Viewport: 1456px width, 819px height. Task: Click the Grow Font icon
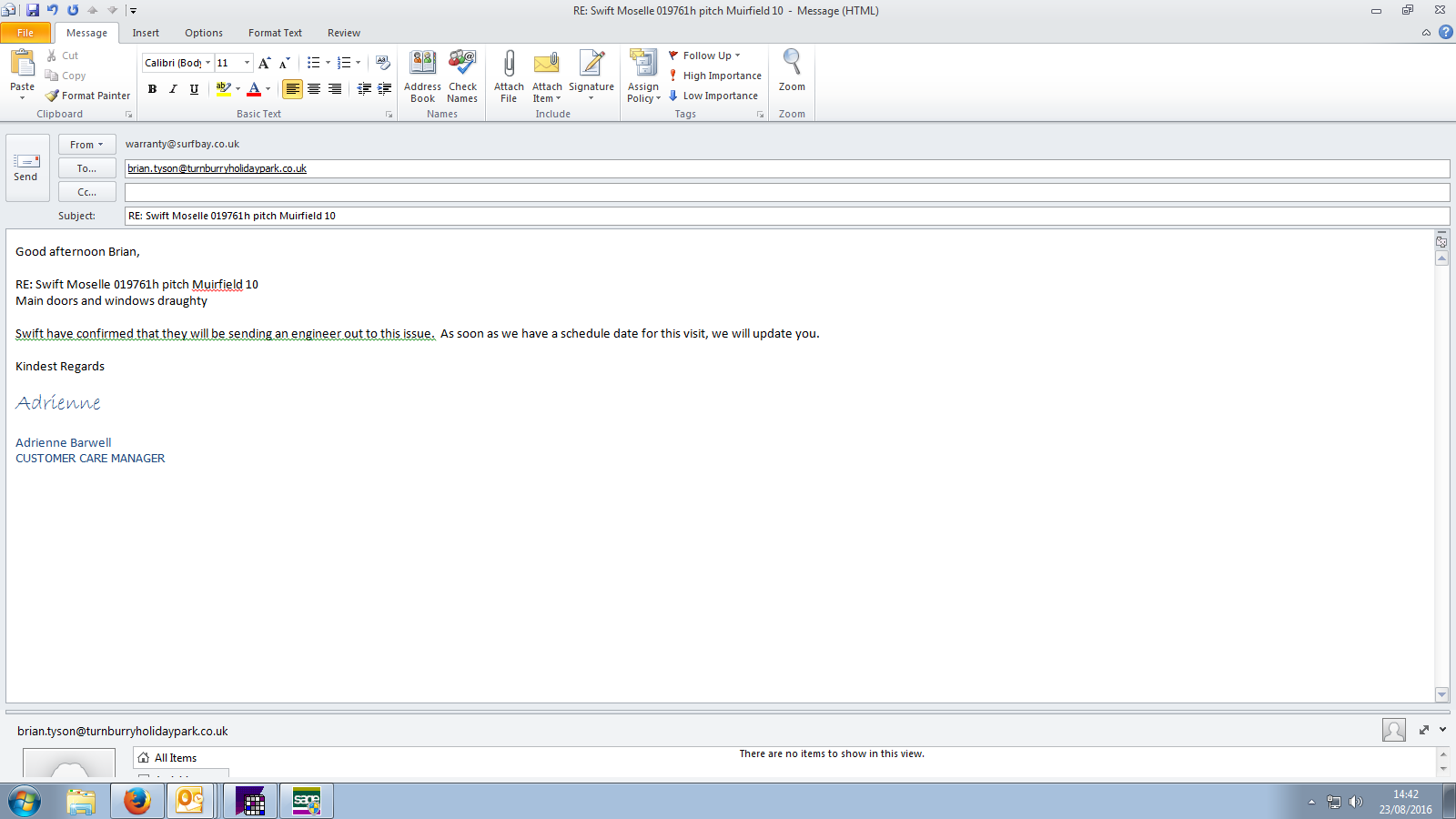tap(264, 63)
